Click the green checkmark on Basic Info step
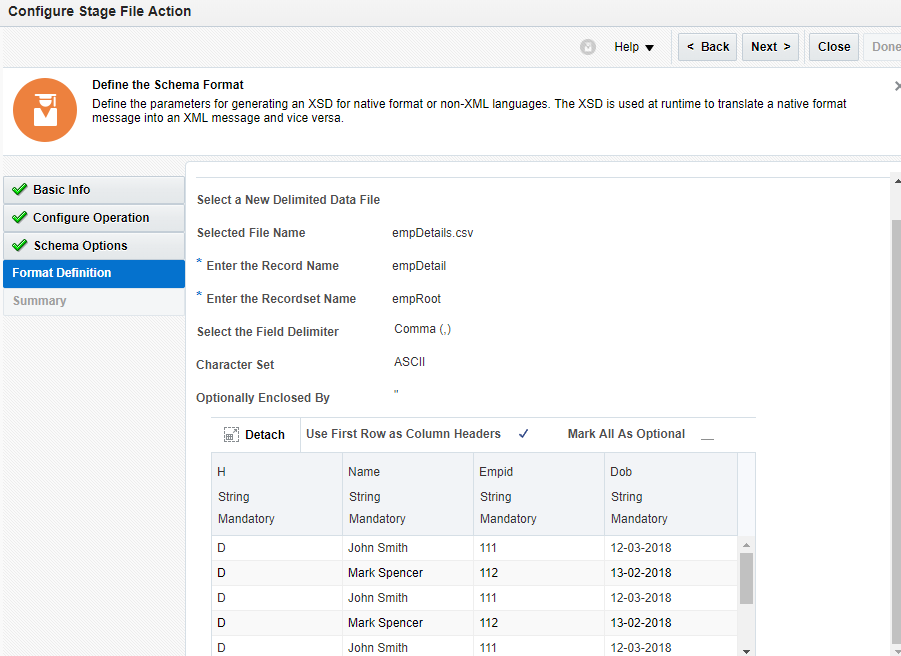 click(21, 189)
